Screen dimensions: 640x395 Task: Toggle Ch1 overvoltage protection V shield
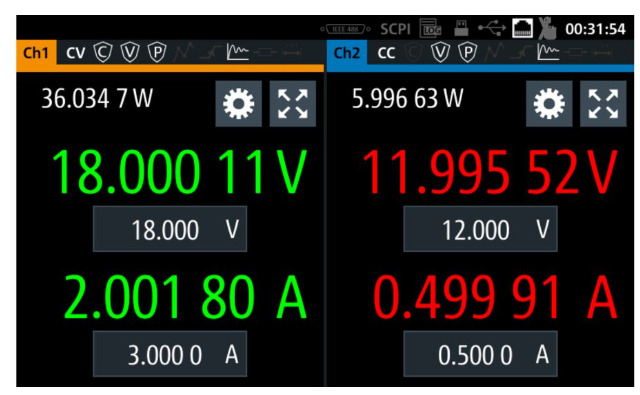pos(130,52)
